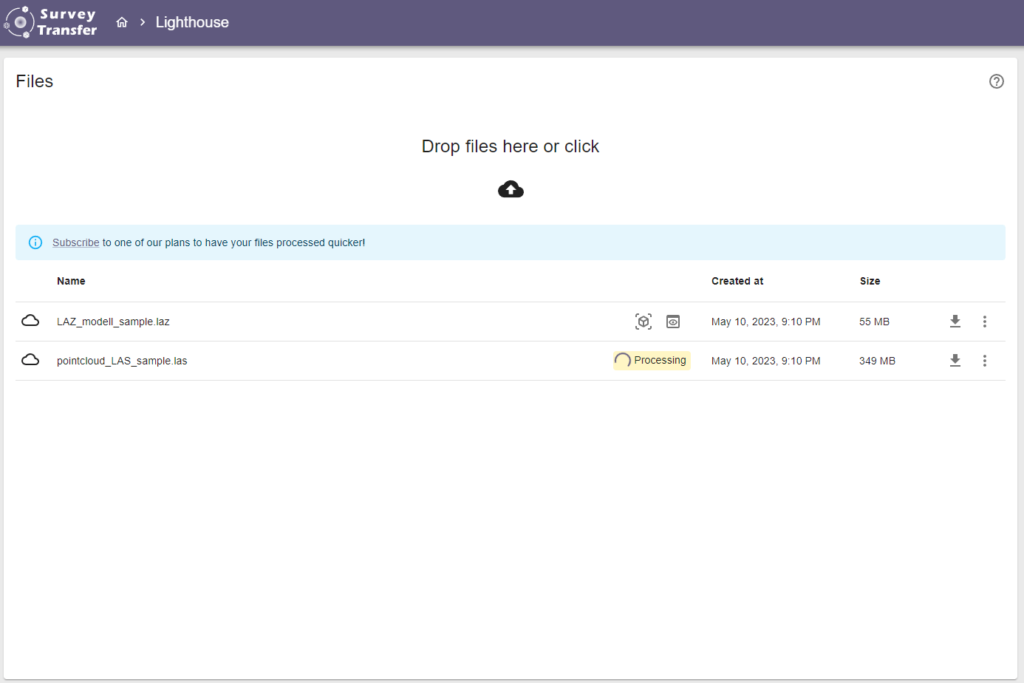Screen dimensions: 1024x683
Task: Preview LAZ_modell_sample.laz with the eye icon
Action: point(673,321)
